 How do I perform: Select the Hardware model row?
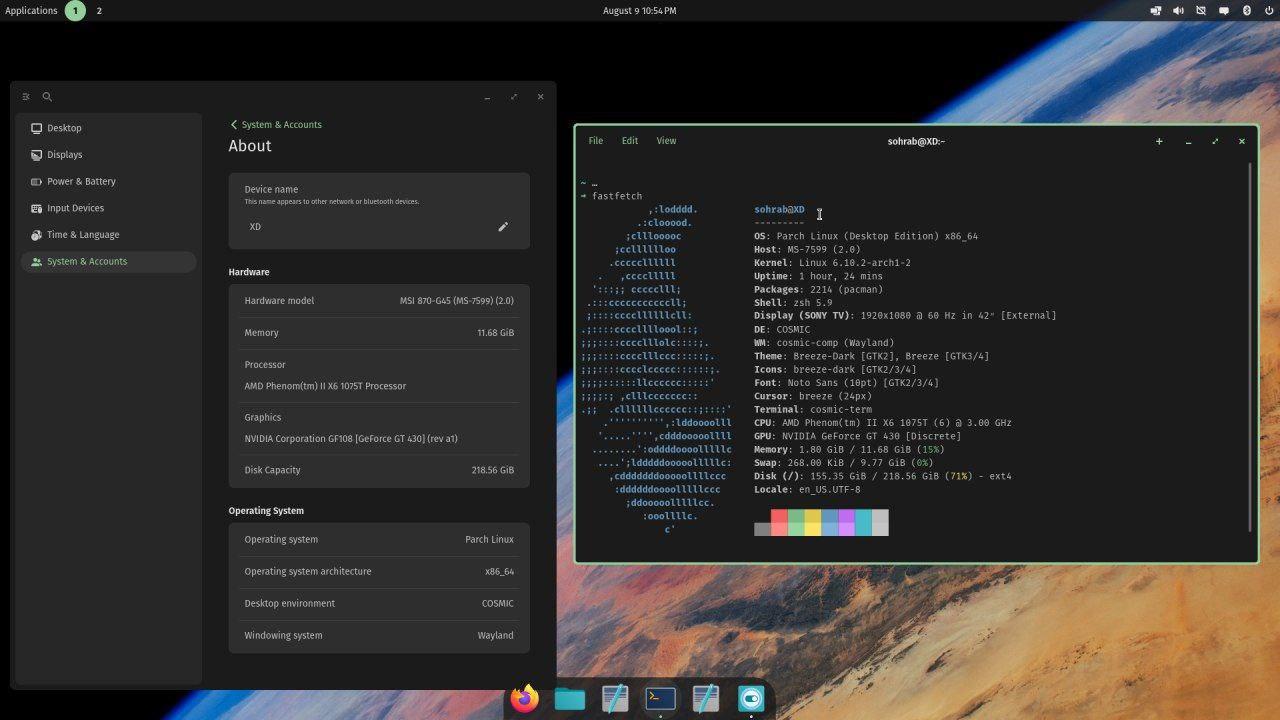[x=379, y=301]
